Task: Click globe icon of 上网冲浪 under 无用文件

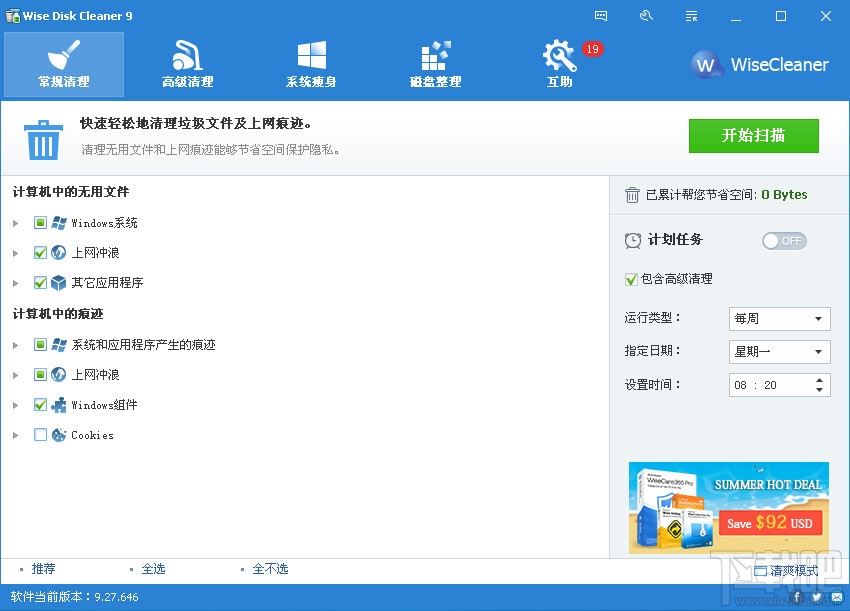Action: (59, 253)
